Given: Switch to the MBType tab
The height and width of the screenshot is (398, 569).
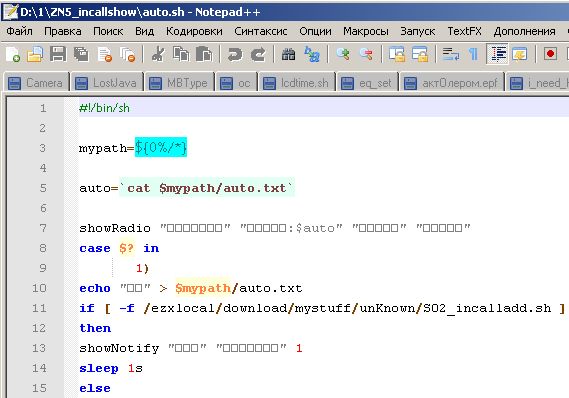Looking at the screenshot, I should tap(180, 83).
